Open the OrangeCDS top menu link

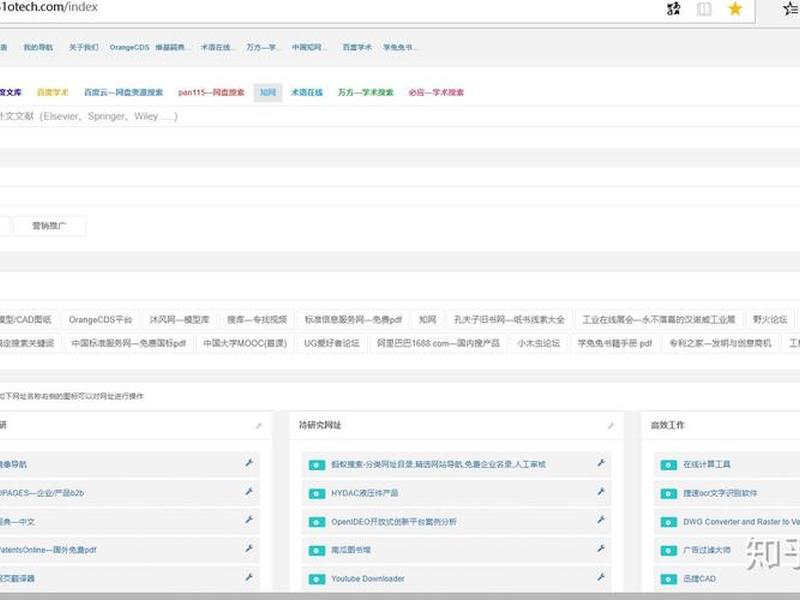[130, 47]
